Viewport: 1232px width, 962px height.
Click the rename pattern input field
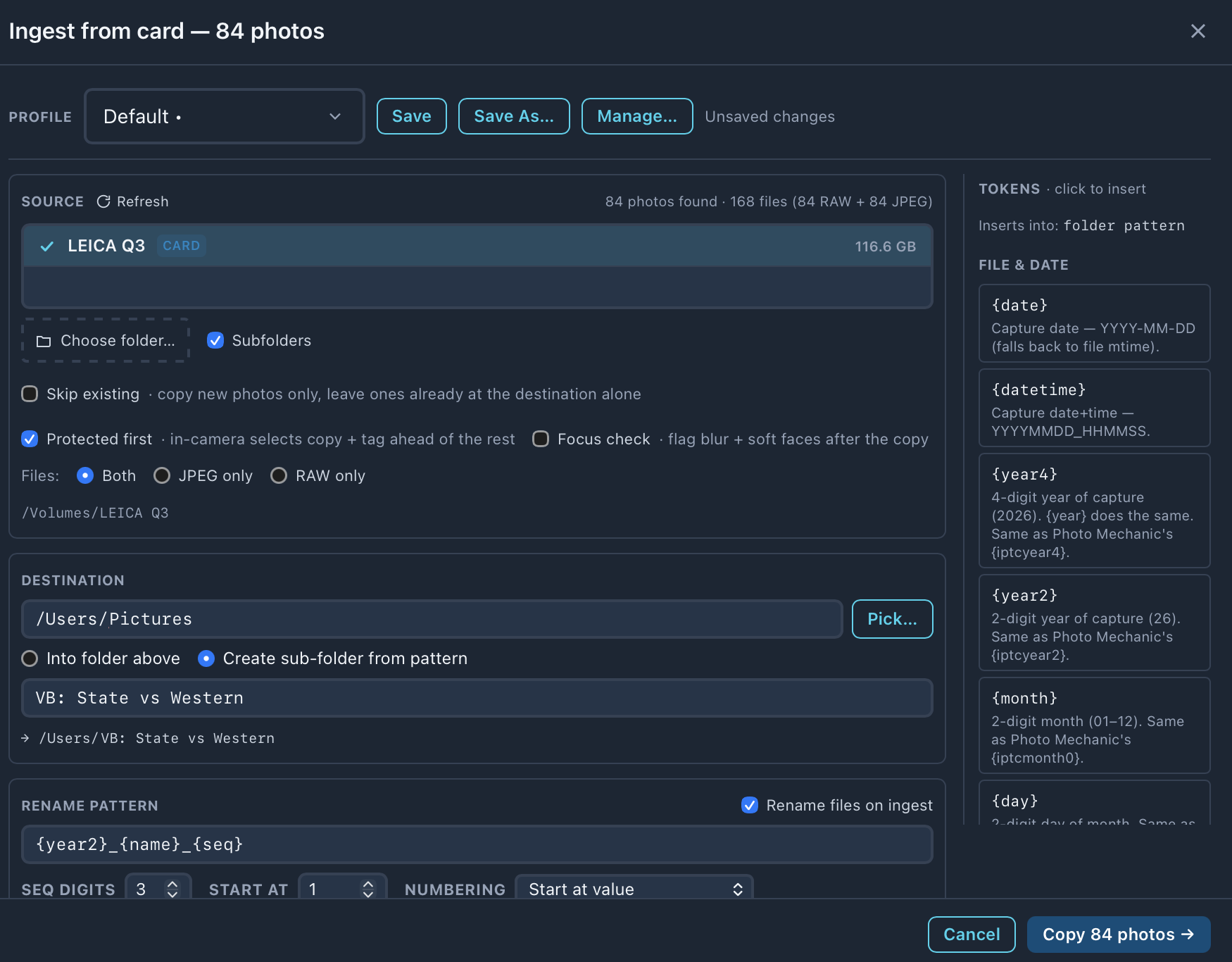(477, 844)
